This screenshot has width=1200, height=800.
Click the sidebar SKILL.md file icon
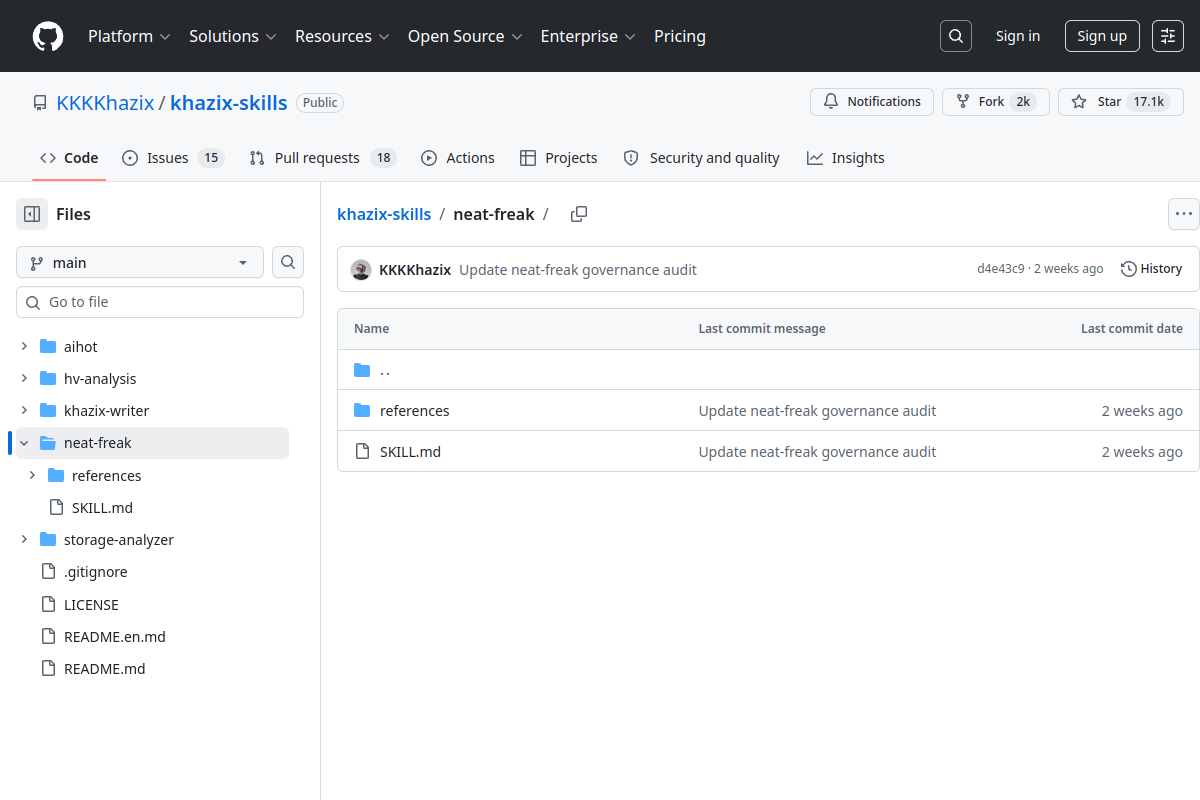coord(55,508)
